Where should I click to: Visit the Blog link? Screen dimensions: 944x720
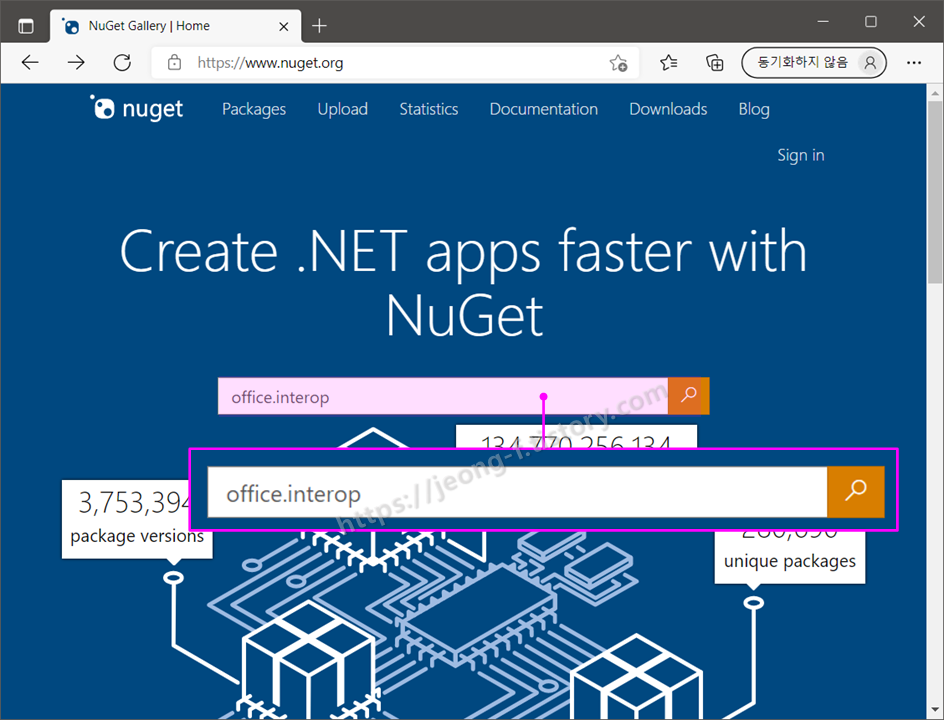pos(754,109)
